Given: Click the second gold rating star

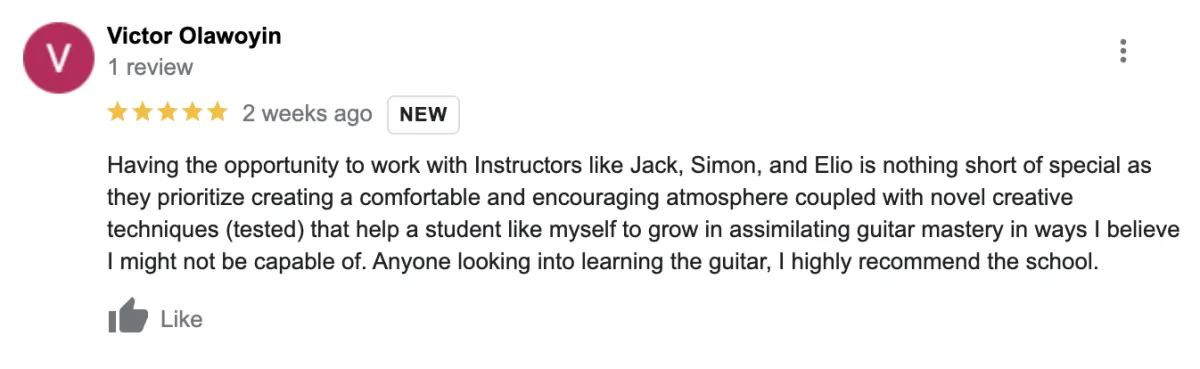Looking at the screenshot, I should coord(142,113).
